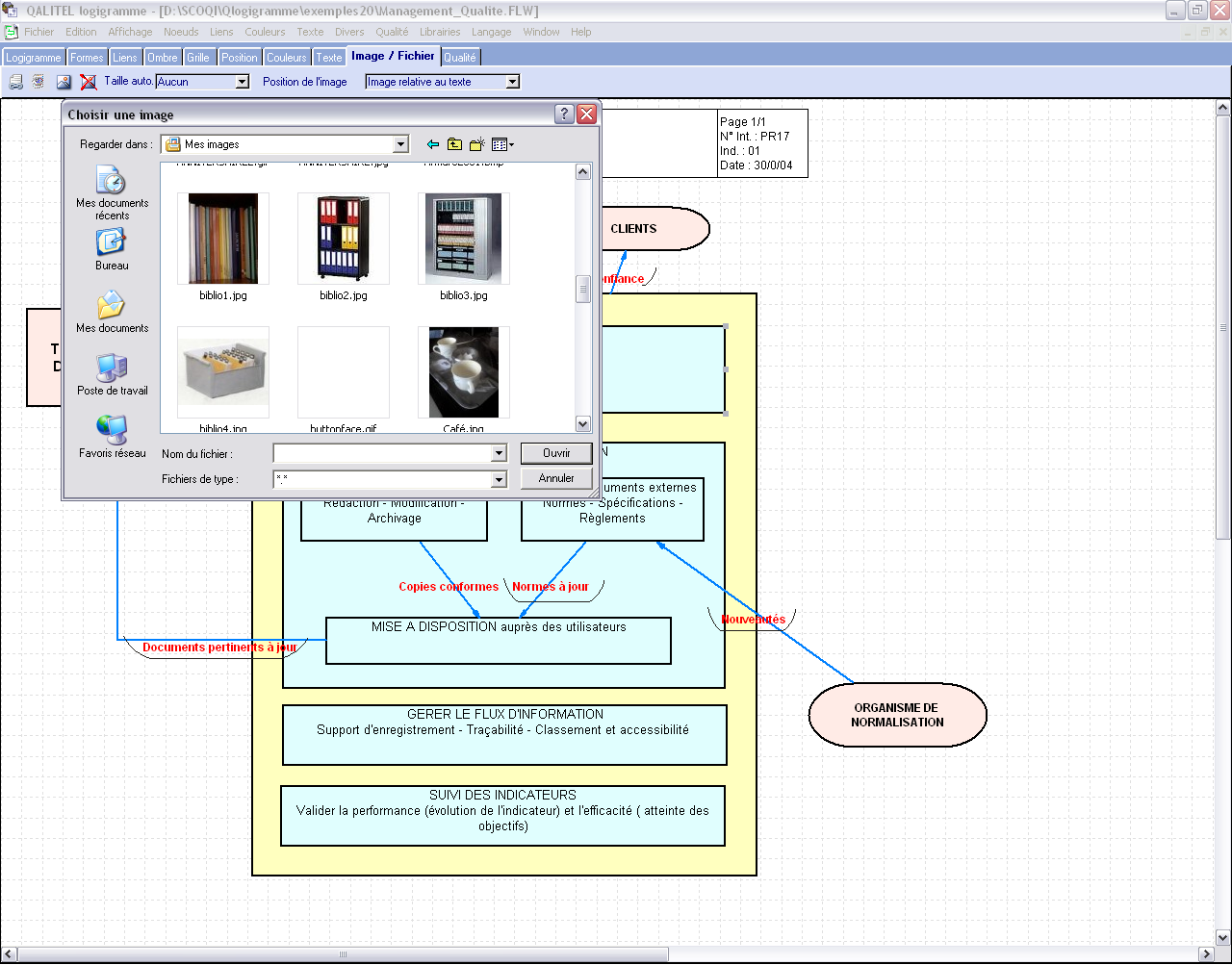Click the dialog help question mark button

[x=565, y=114]
